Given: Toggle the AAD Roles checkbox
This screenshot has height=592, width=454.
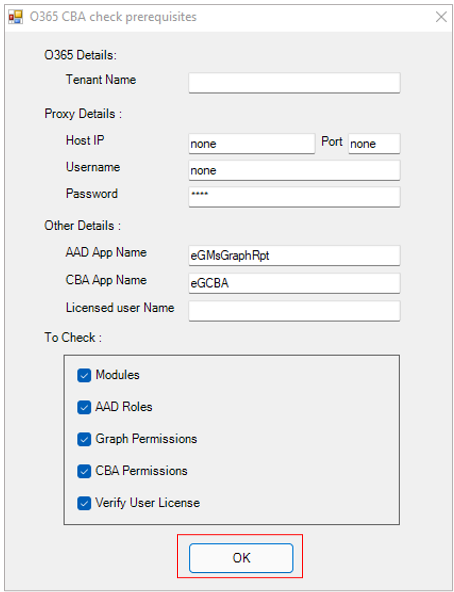Looking at the screenshot, I should point(84,407).
